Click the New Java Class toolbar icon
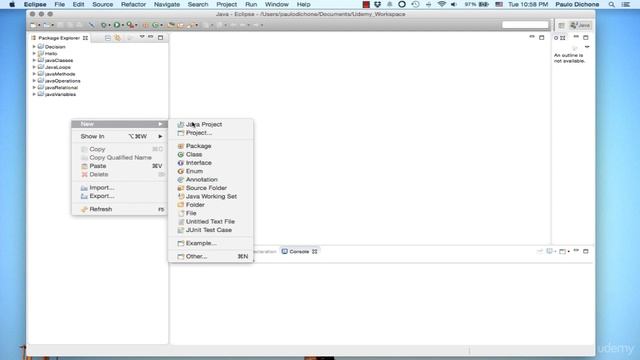 pos(155,25)
